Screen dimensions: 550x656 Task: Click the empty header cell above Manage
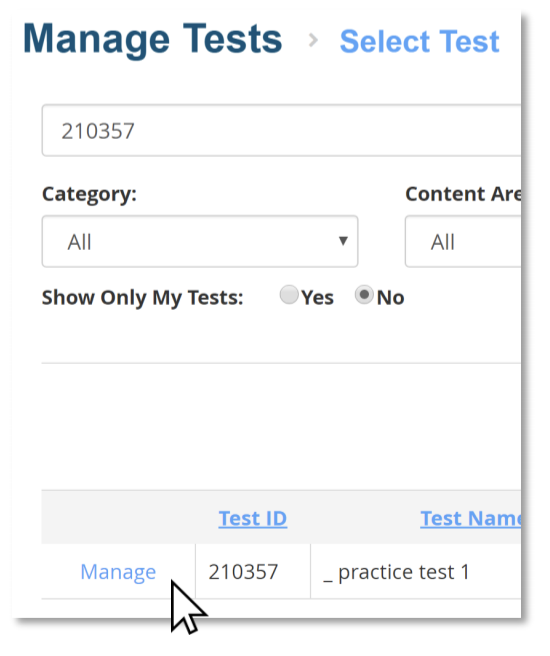(x=118, y=518)
